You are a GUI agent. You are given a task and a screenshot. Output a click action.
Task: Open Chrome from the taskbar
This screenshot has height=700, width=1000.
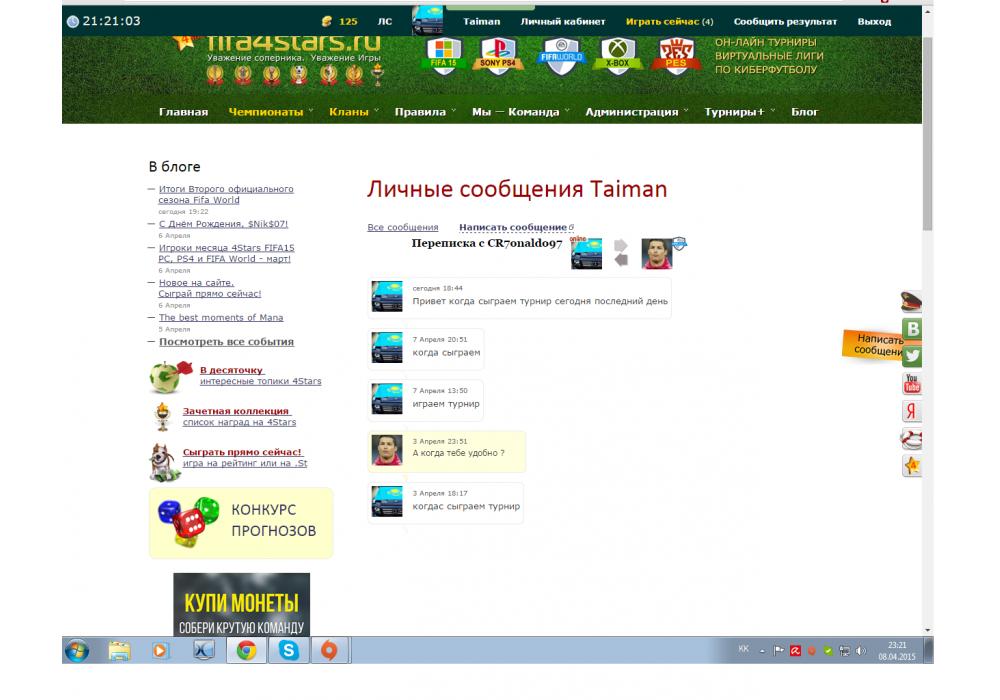click(x=247, y=651)
